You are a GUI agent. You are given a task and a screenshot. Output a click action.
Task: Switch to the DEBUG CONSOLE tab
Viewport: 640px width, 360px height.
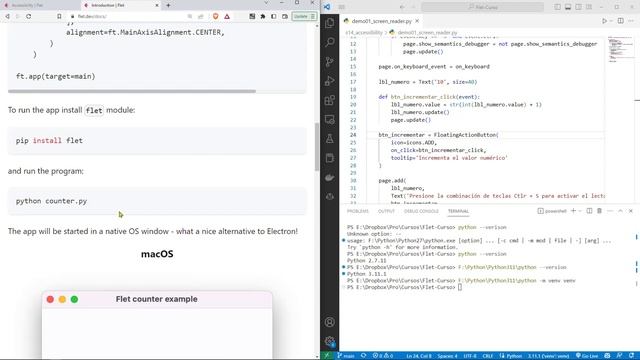[421, 211]
